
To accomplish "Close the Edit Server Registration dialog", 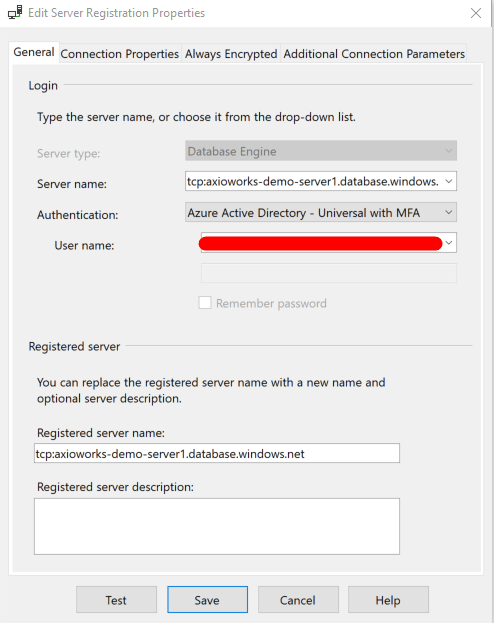I will [x=476, y=13].
